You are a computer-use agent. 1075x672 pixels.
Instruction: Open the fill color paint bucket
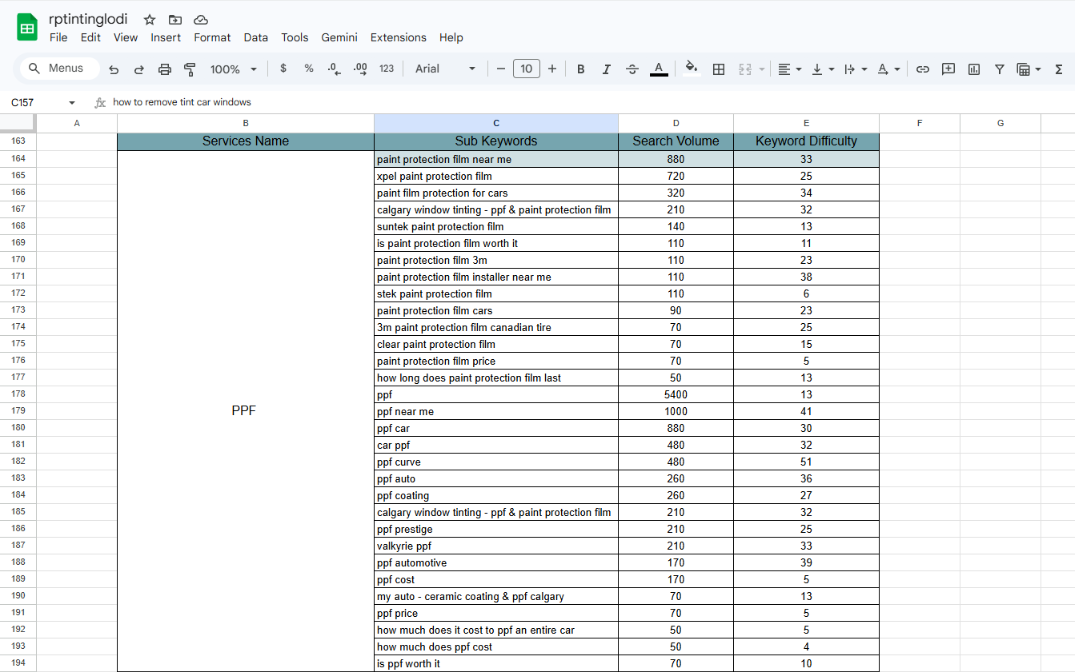pos(690,69)
